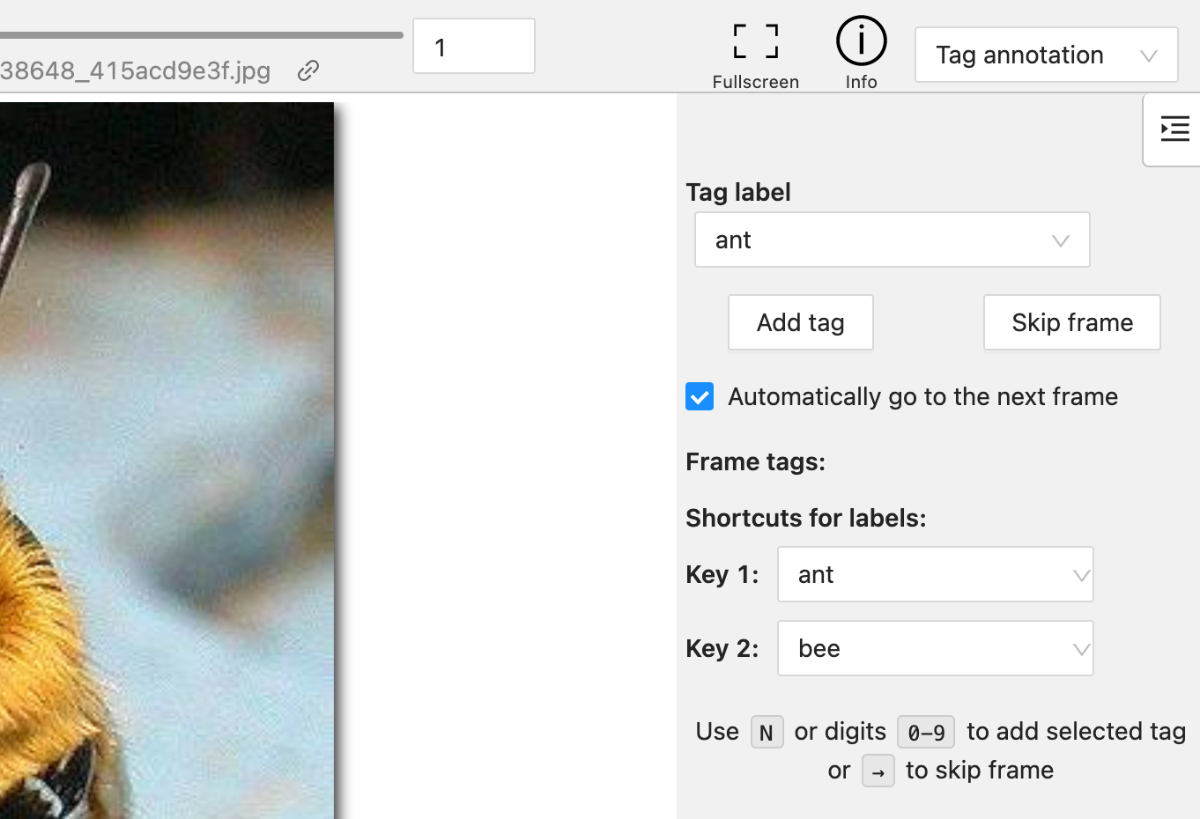
Task: Click the image filename text
Action: [135, 71]
